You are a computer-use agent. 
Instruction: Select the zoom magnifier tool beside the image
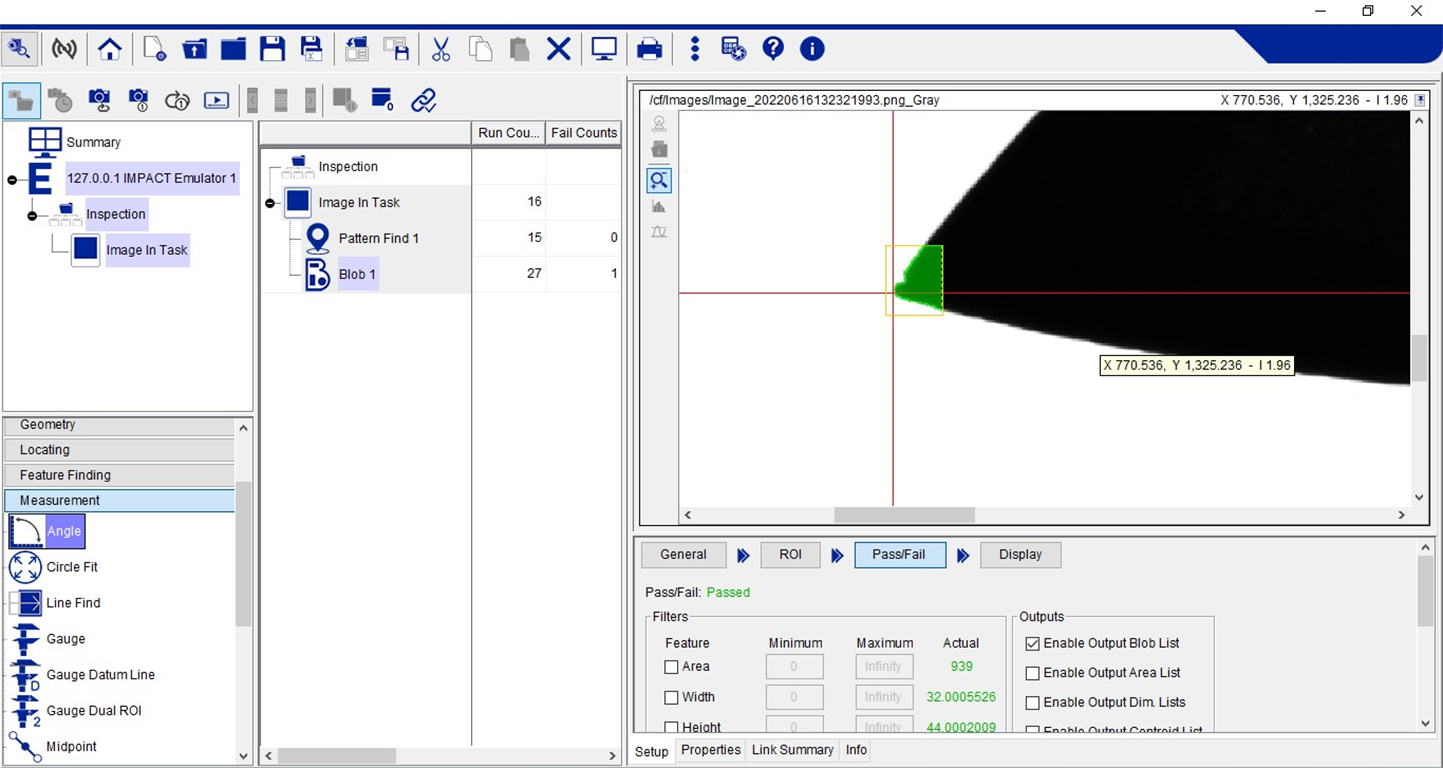(x=659, y=180)
